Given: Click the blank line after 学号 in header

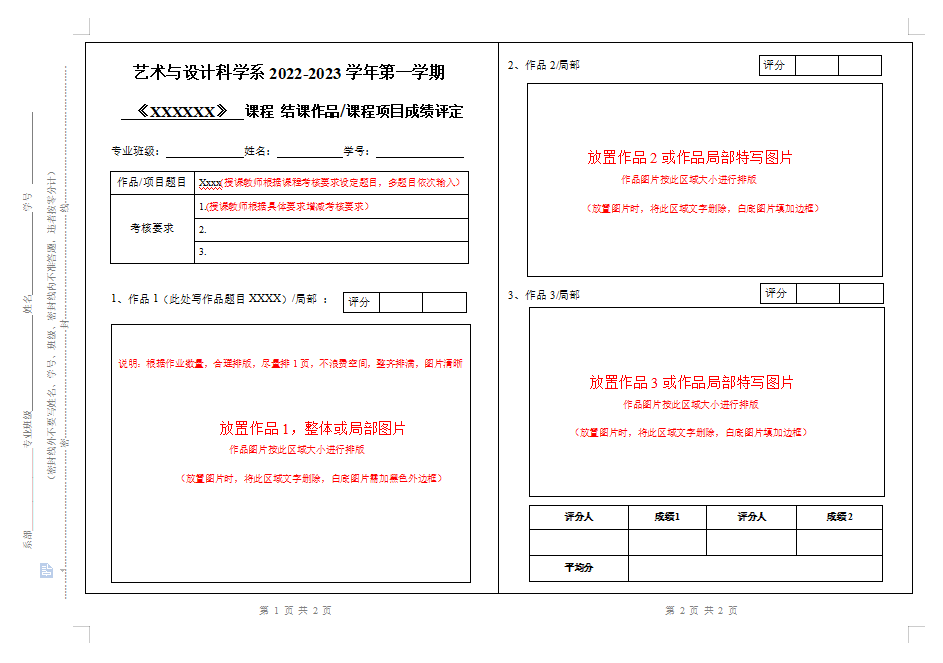Looking at the screenshot, I should (x=419, y=152).
